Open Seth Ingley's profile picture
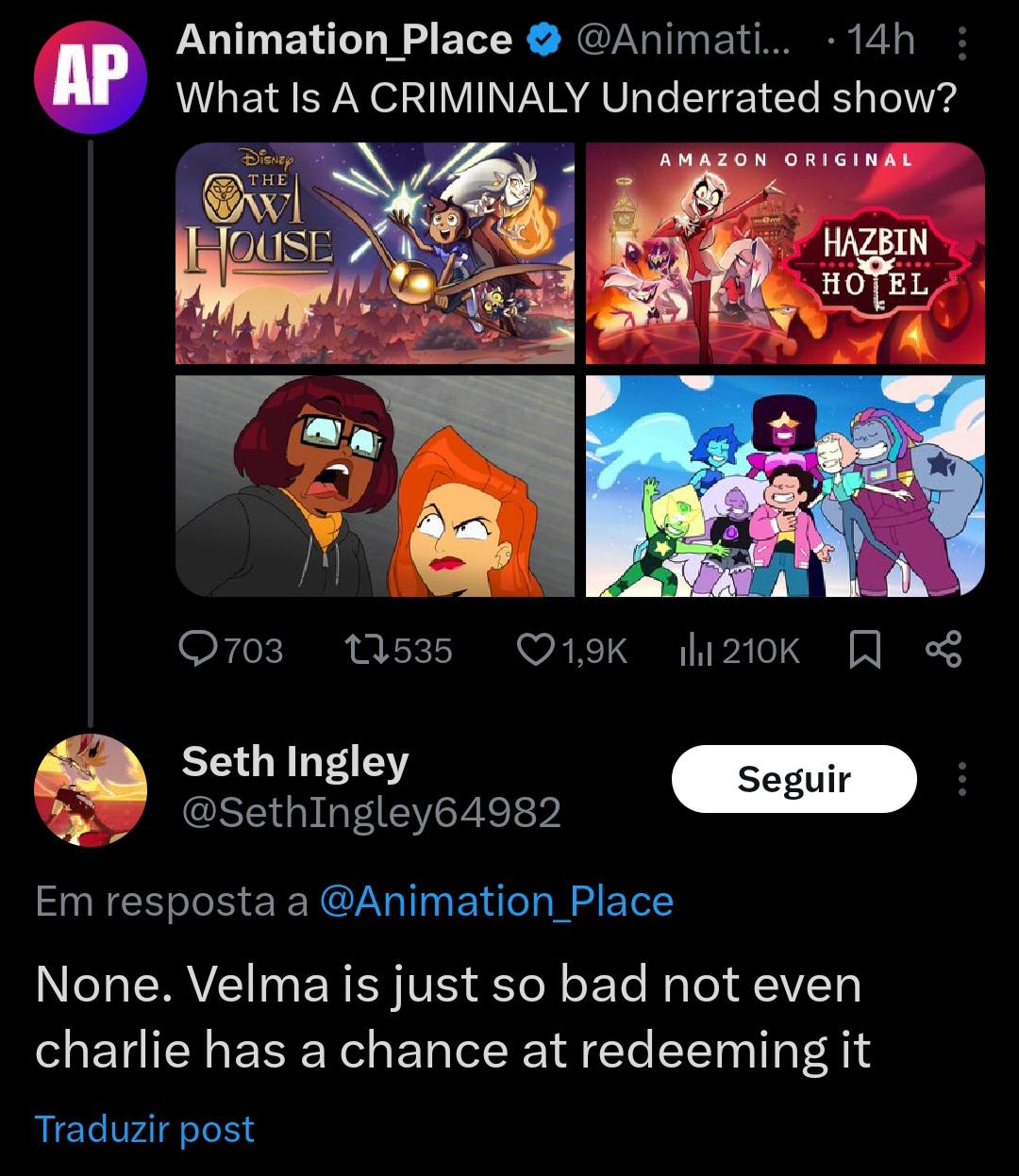The width and height of the screenshot is (1019, 1176). [90, 789]
